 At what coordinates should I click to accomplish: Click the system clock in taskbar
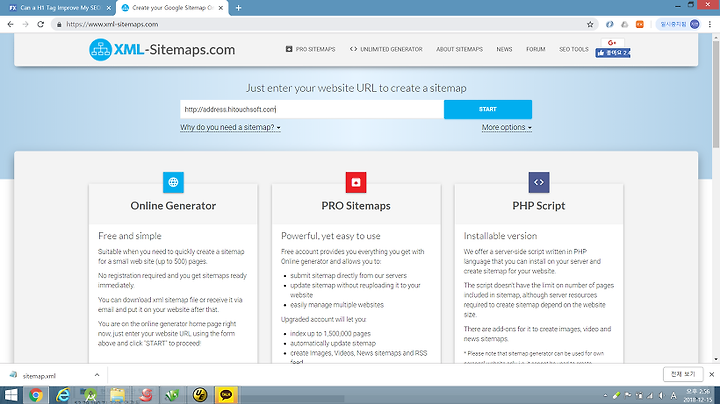point(698,395)
